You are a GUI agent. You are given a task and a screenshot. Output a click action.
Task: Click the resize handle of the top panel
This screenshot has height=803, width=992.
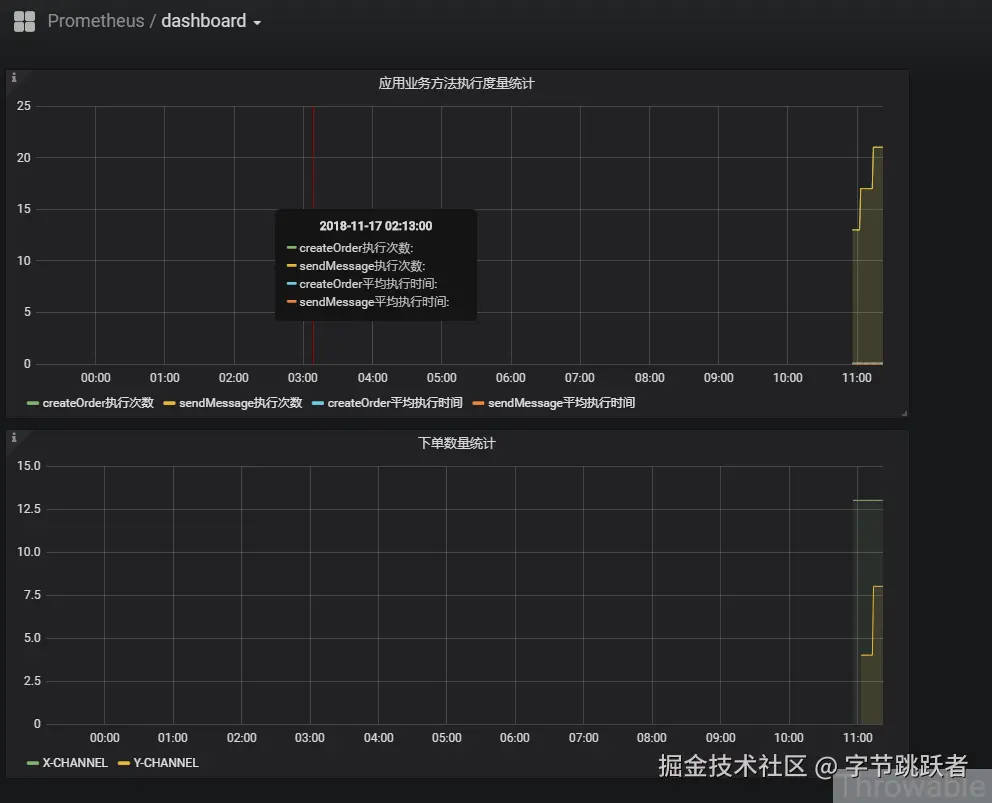point(904,413)
